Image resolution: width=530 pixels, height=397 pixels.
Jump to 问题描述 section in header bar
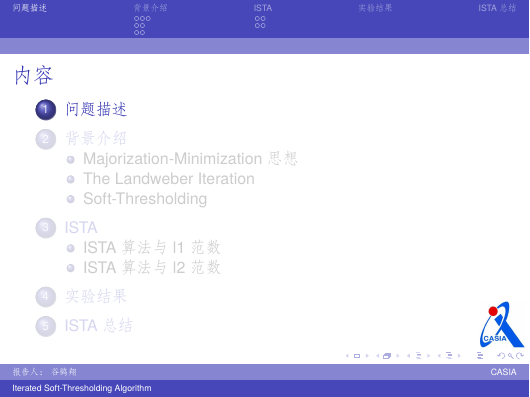click(x=30, y=8)
